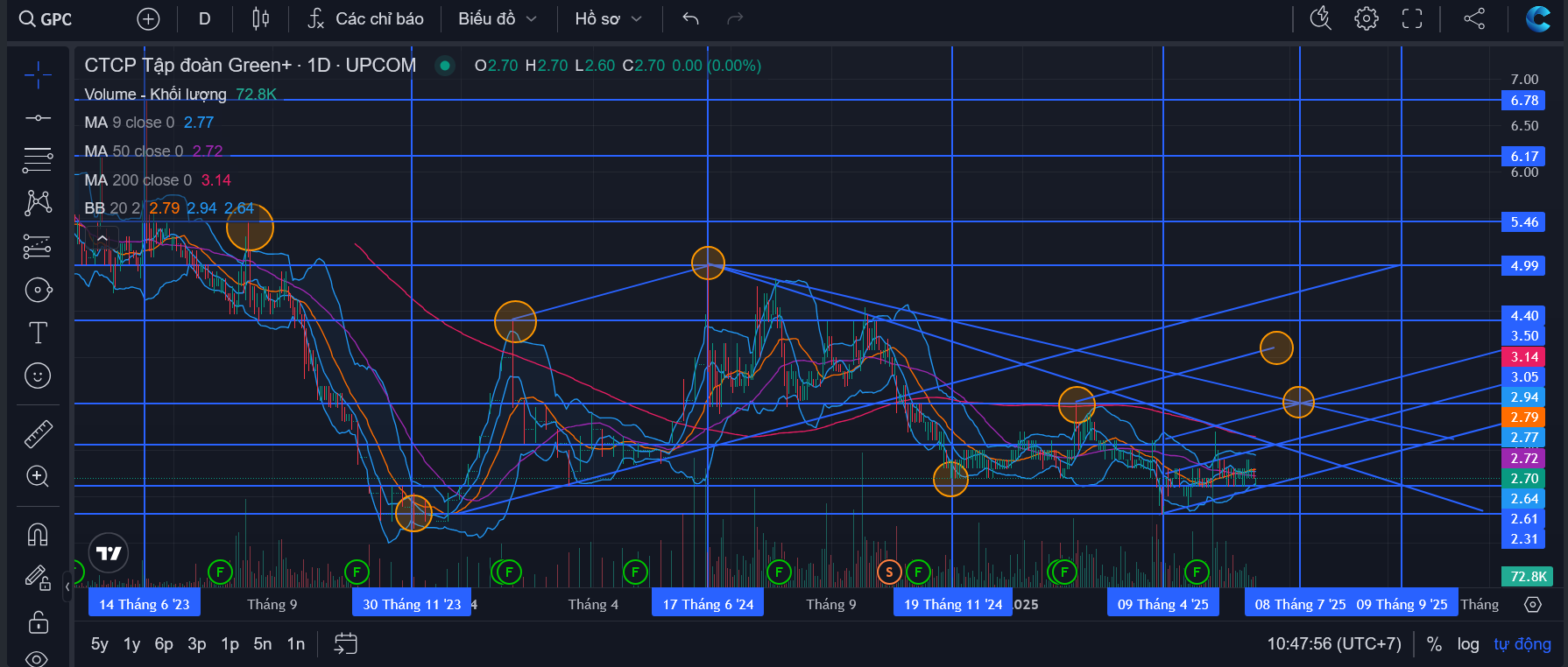Open the chart patterns drawing tool
The image size is (1568, 667).
coord(38,203)
